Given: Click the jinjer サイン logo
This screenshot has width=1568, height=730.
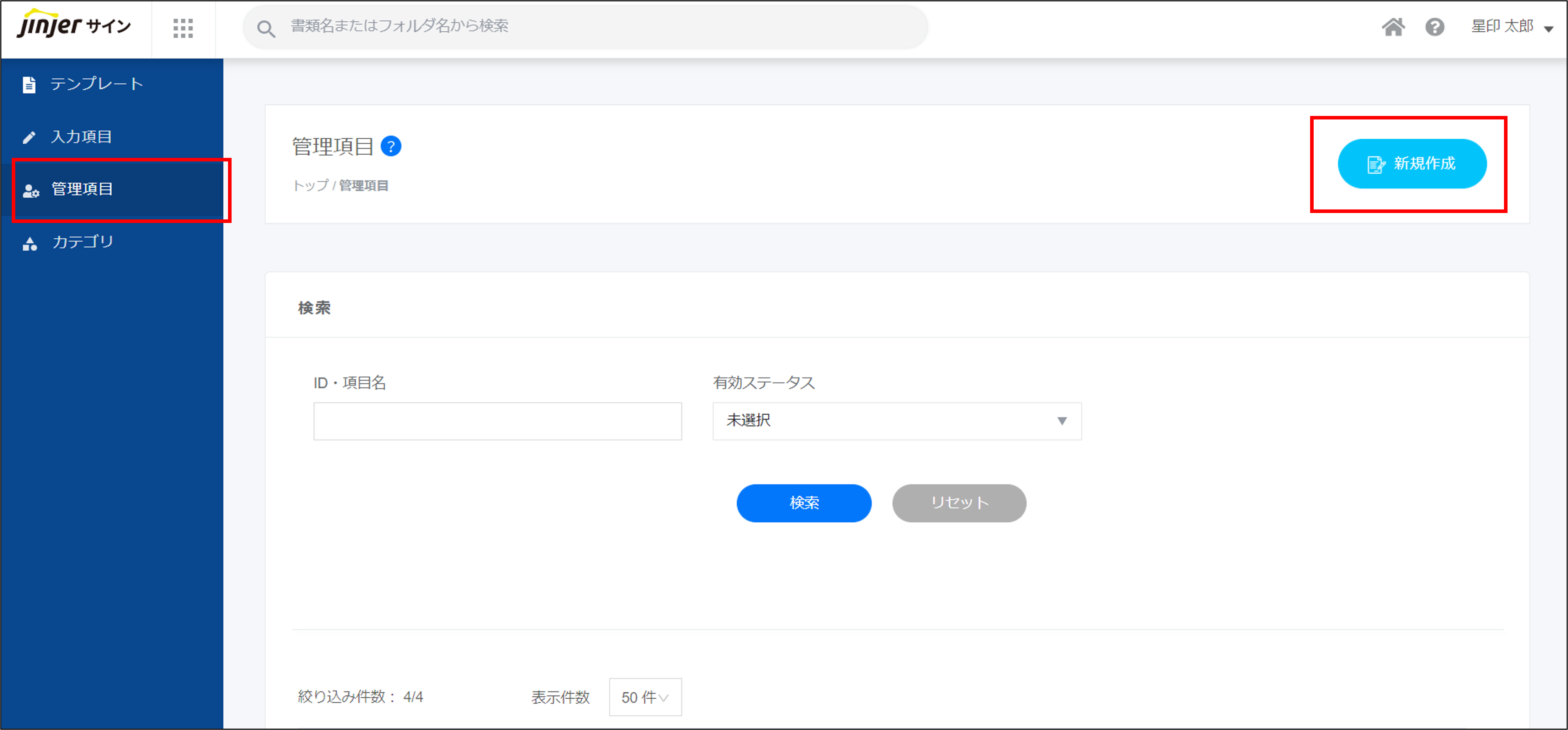Looking at the screenshot, I should (x=74, y=26).
